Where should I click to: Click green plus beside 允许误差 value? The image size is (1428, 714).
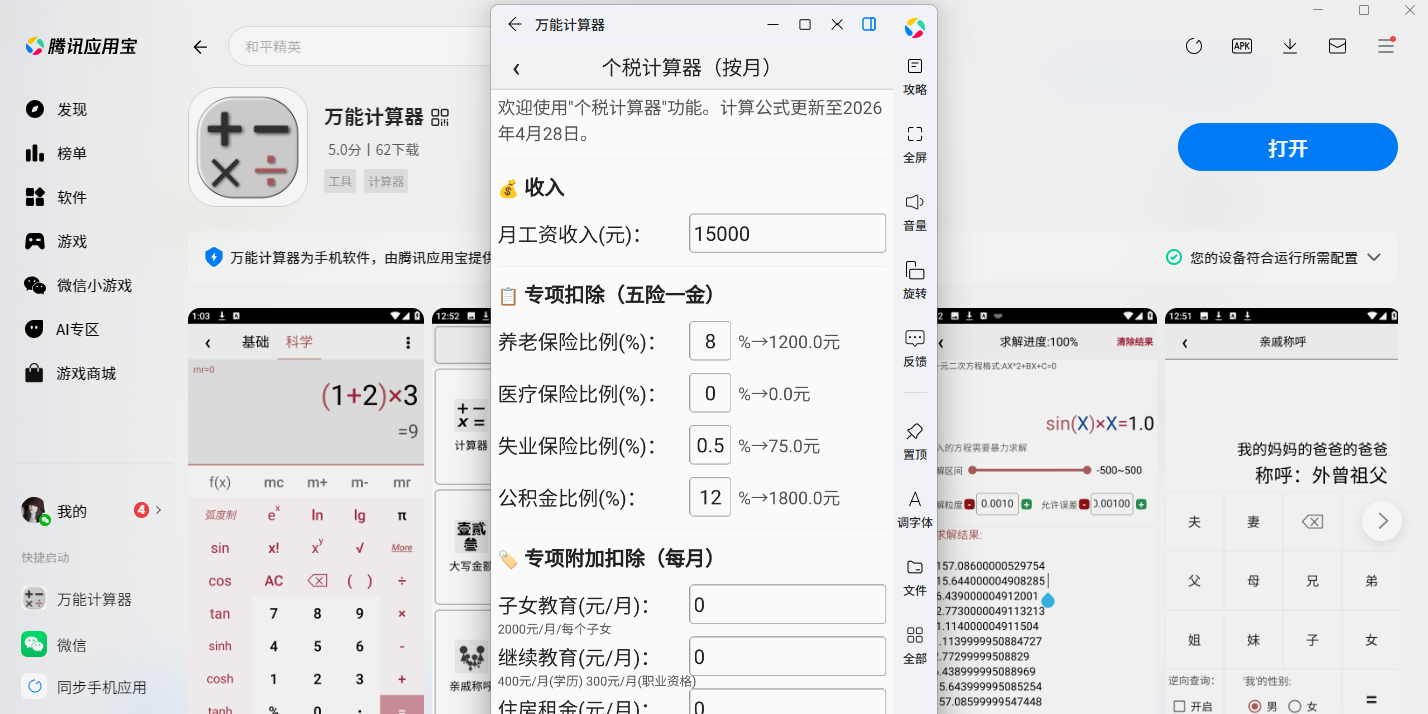1140,504
